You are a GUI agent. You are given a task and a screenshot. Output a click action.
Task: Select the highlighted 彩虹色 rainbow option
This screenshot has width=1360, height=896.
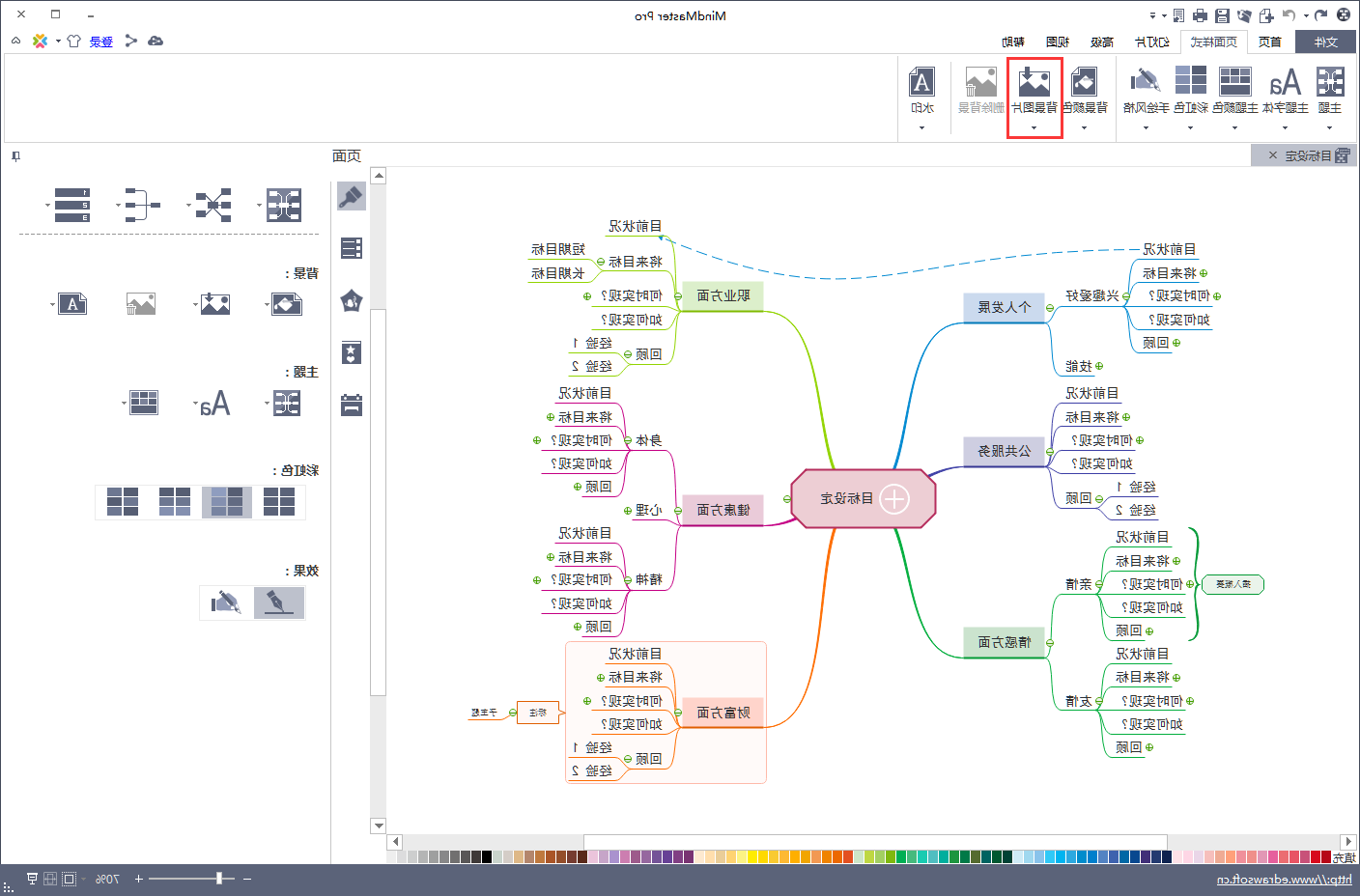tap(227, 502)
